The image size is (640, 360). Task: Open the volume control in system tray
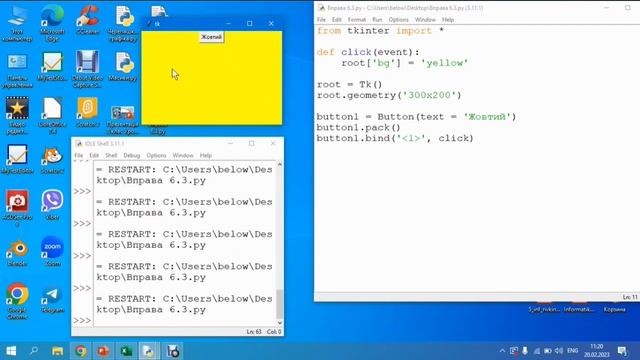pos(558,351)
